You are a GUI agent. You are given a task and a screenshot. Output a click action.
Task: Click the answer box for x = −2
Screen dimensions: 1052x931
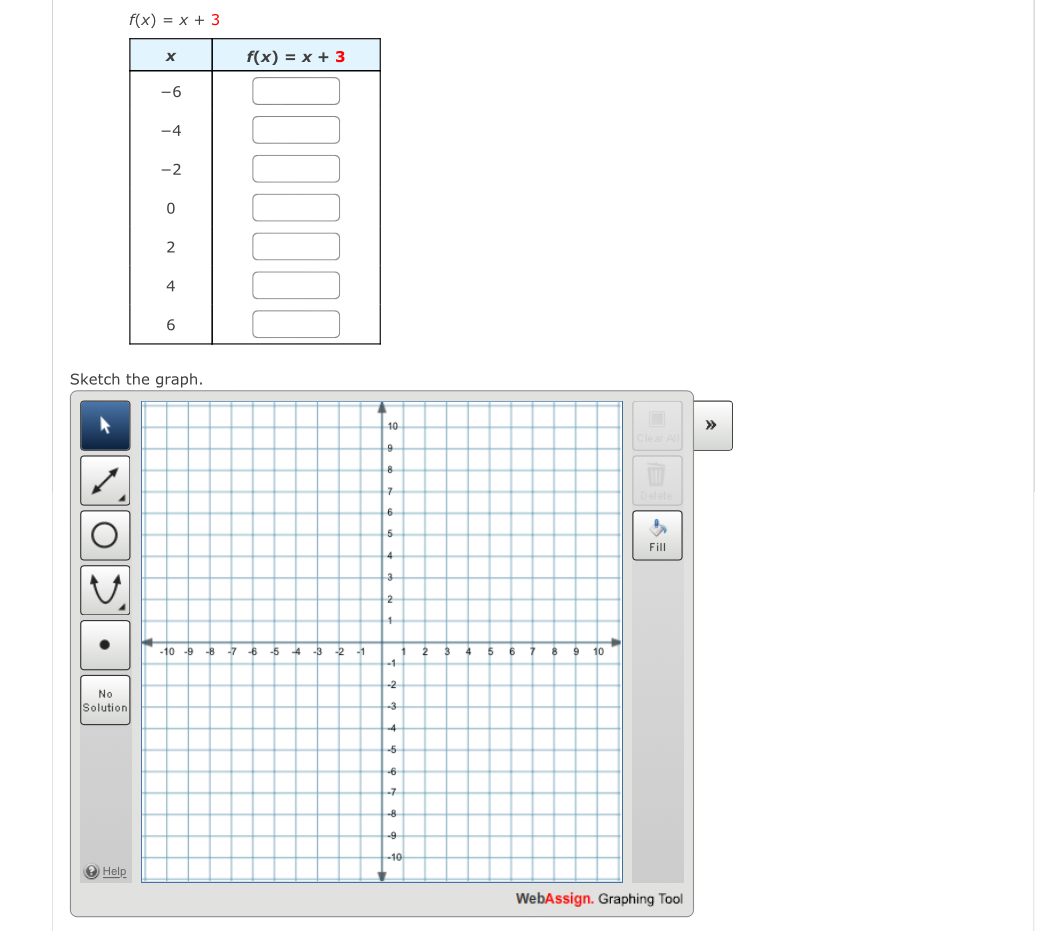coord(296,168)
